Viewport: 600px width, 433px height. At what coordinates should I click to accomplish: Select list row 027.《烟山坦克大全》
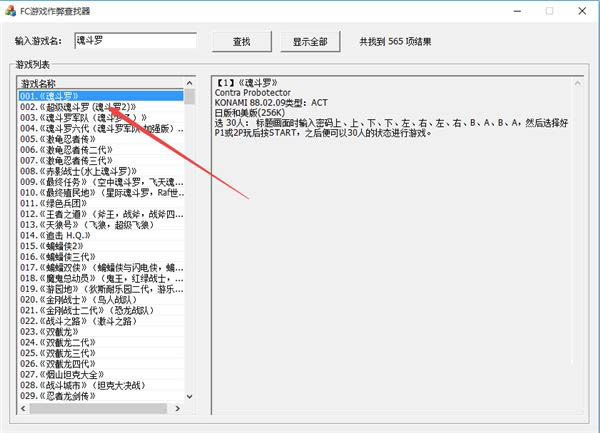[x=101, y=374]
